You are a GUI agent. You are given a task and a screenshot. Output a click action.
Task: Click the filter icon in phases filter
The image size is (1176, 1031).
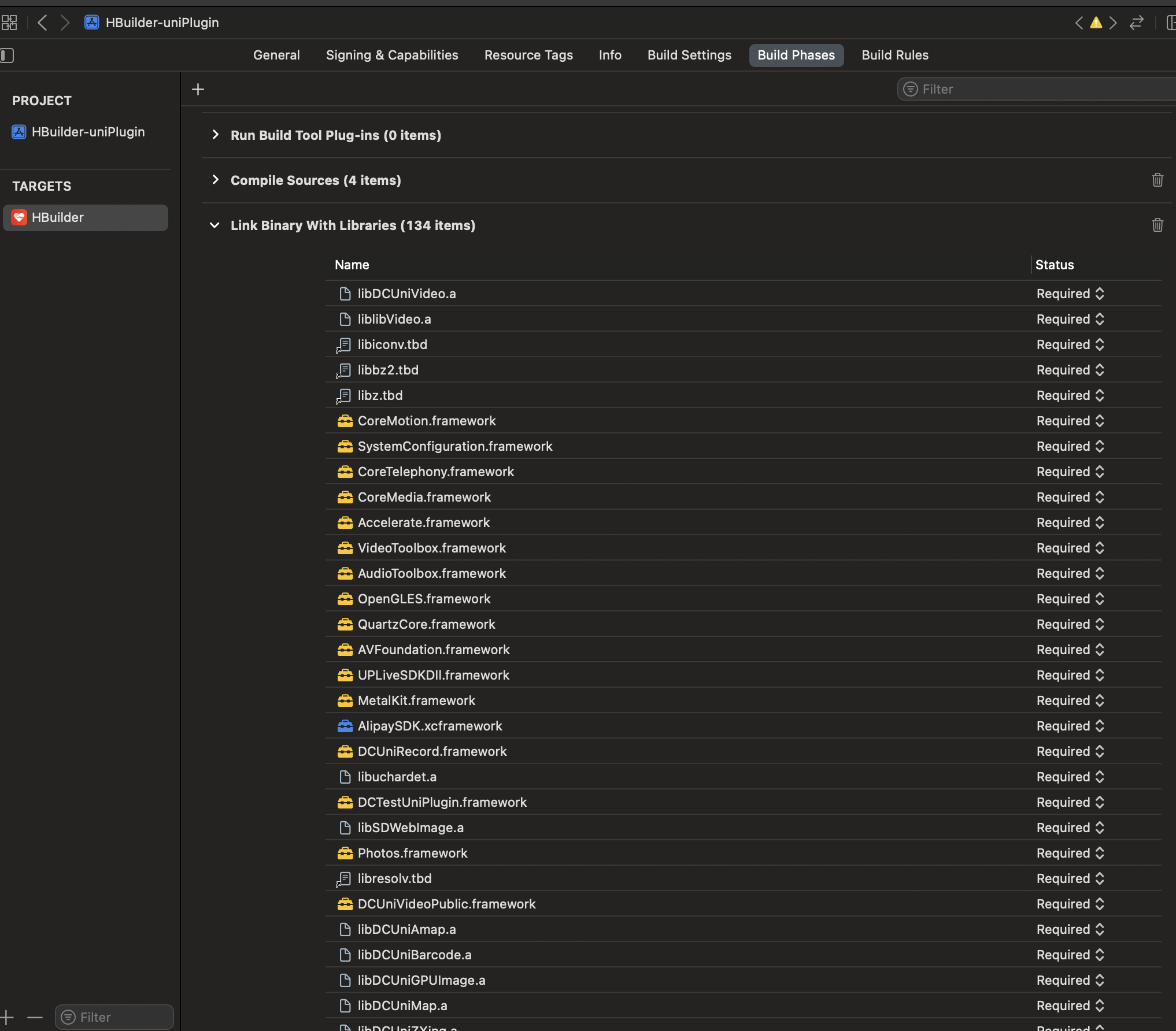911,89
